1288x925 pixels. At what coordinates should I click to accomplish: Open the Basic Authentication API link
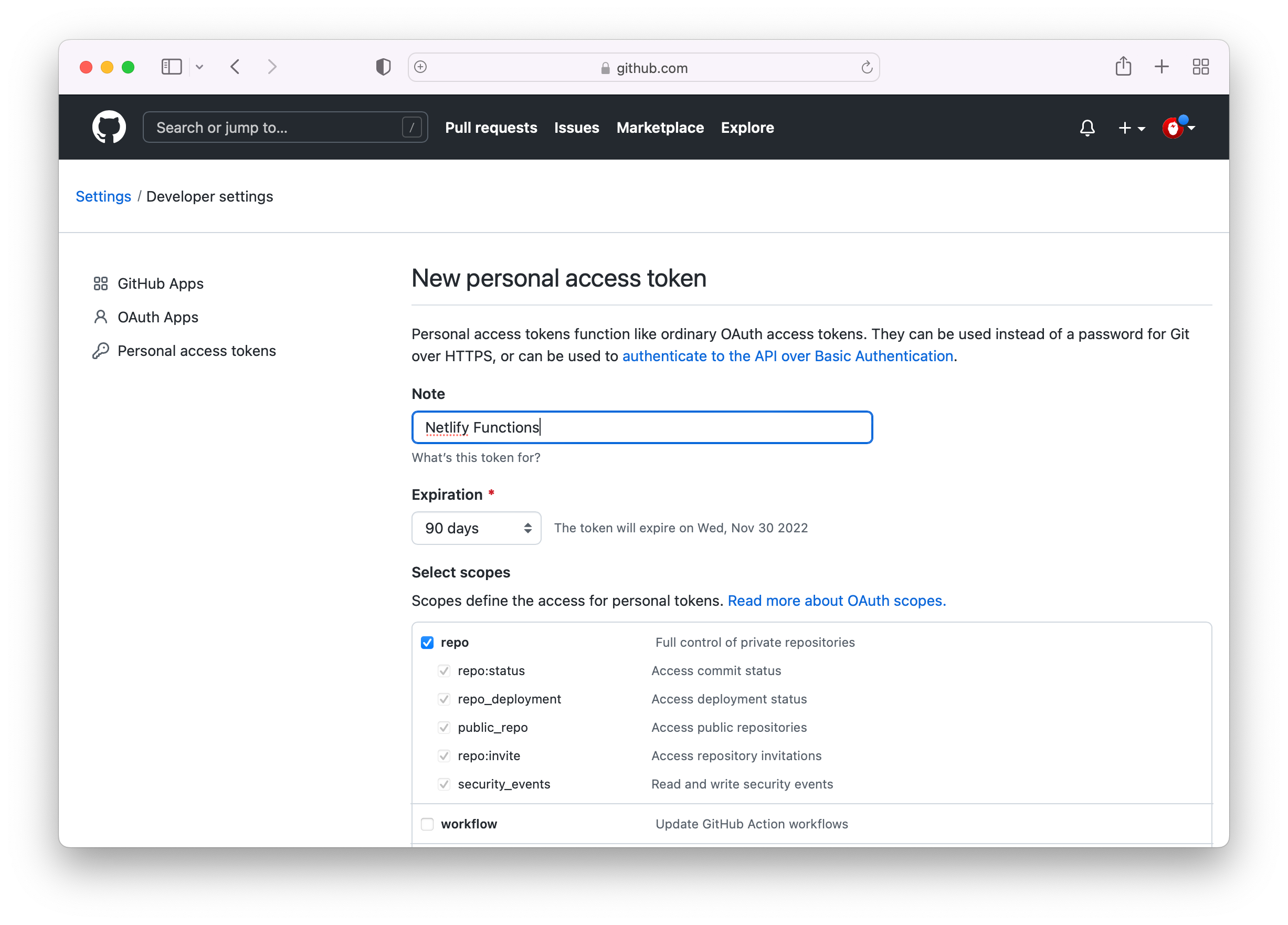[x=787, y=356]
